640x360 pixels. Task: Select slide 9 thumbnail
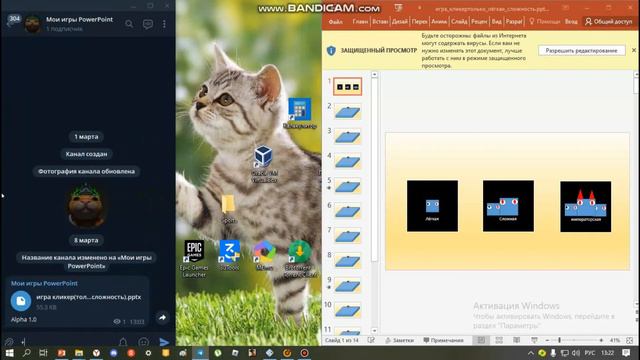coord(347,286)
